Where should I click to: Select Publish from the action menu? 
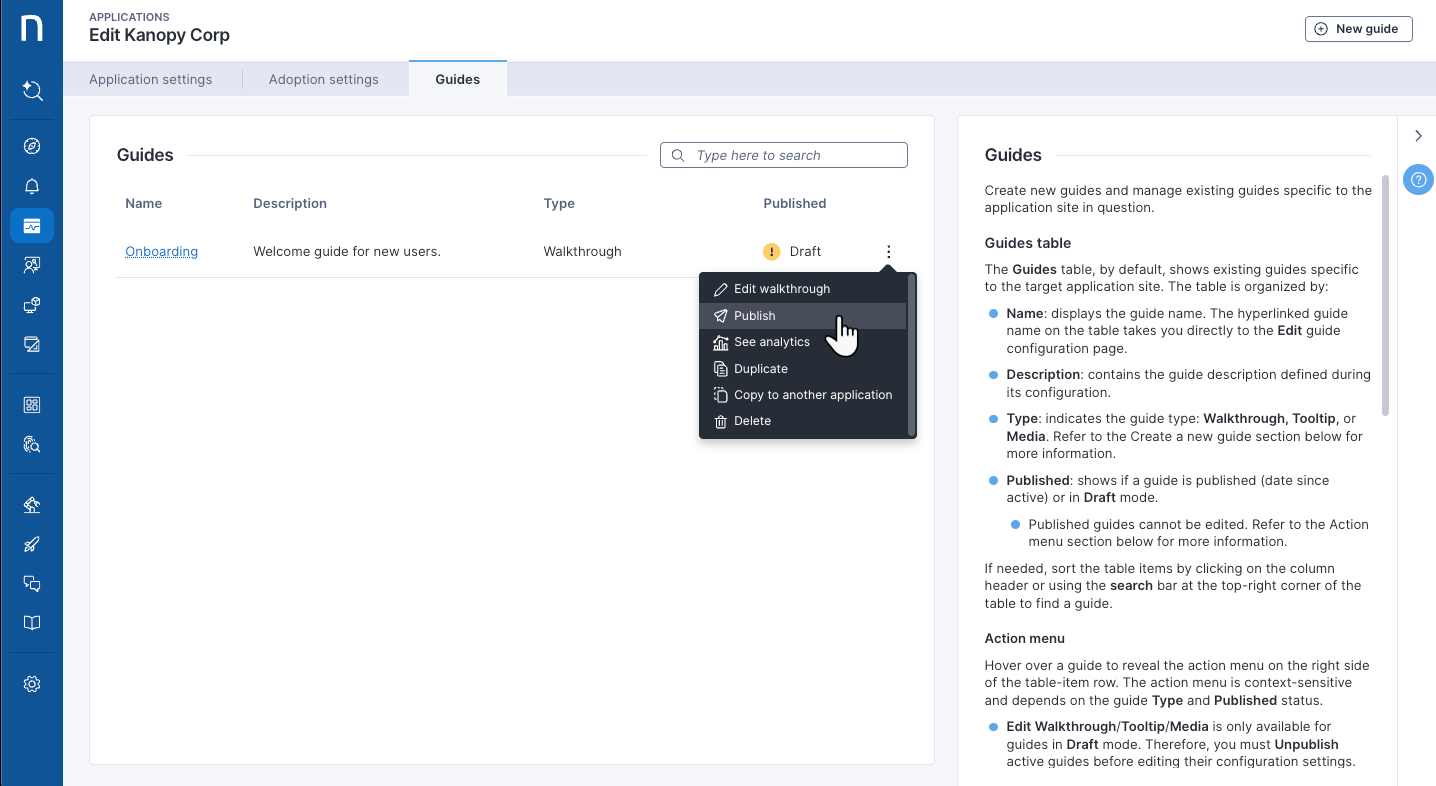tap(753, 315)
